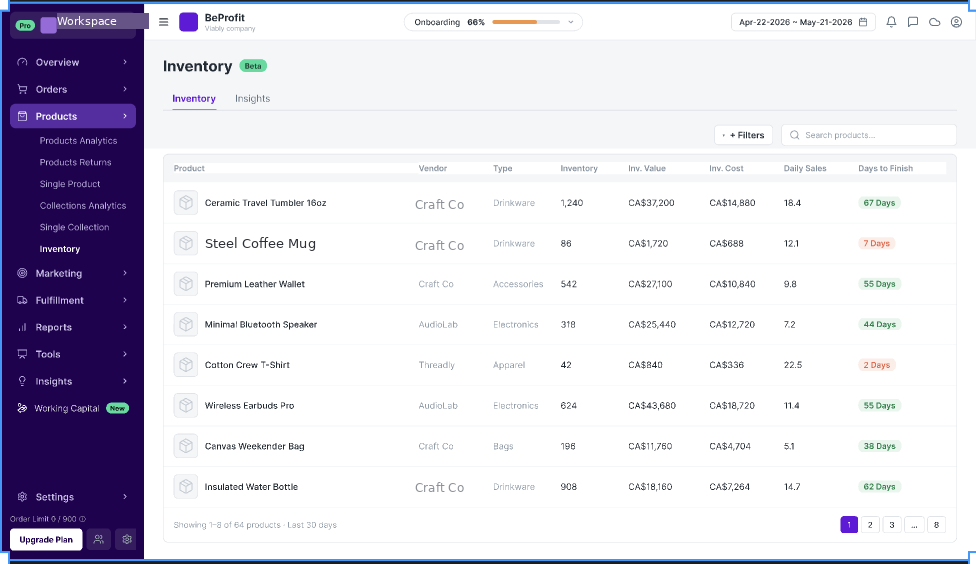Expand the Fulfillment menu chevron

tap(125, 300)
